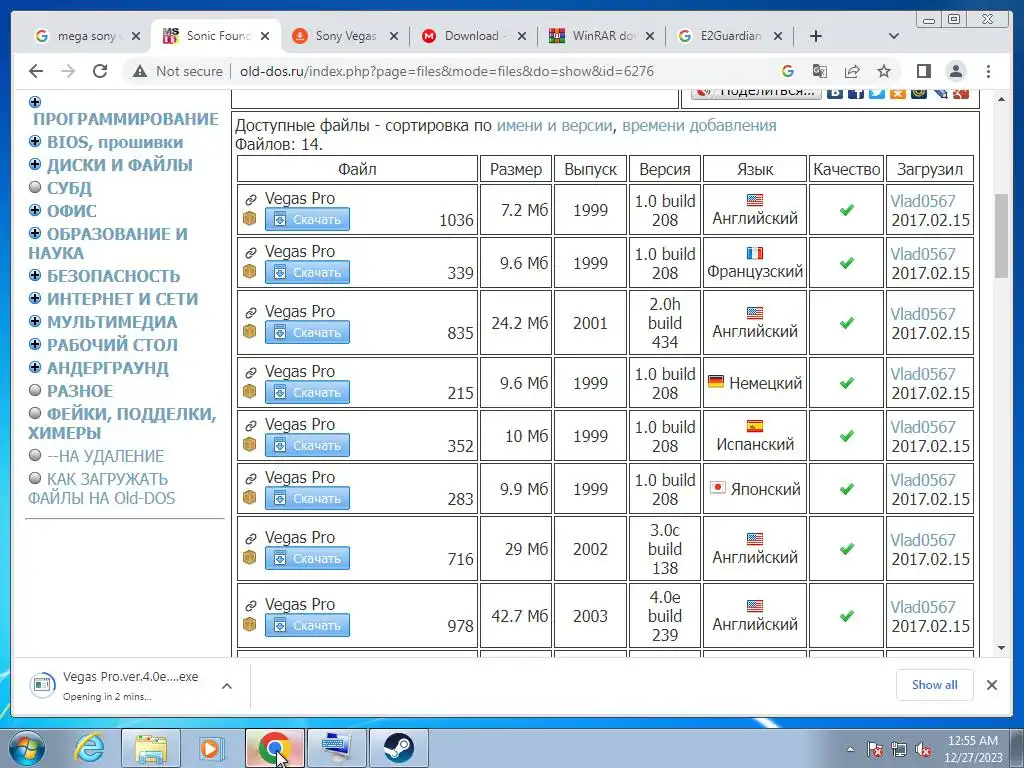Switch to the Sony Vegas tab
Screen dimensions: 1024x768
[x=345, y=36]
